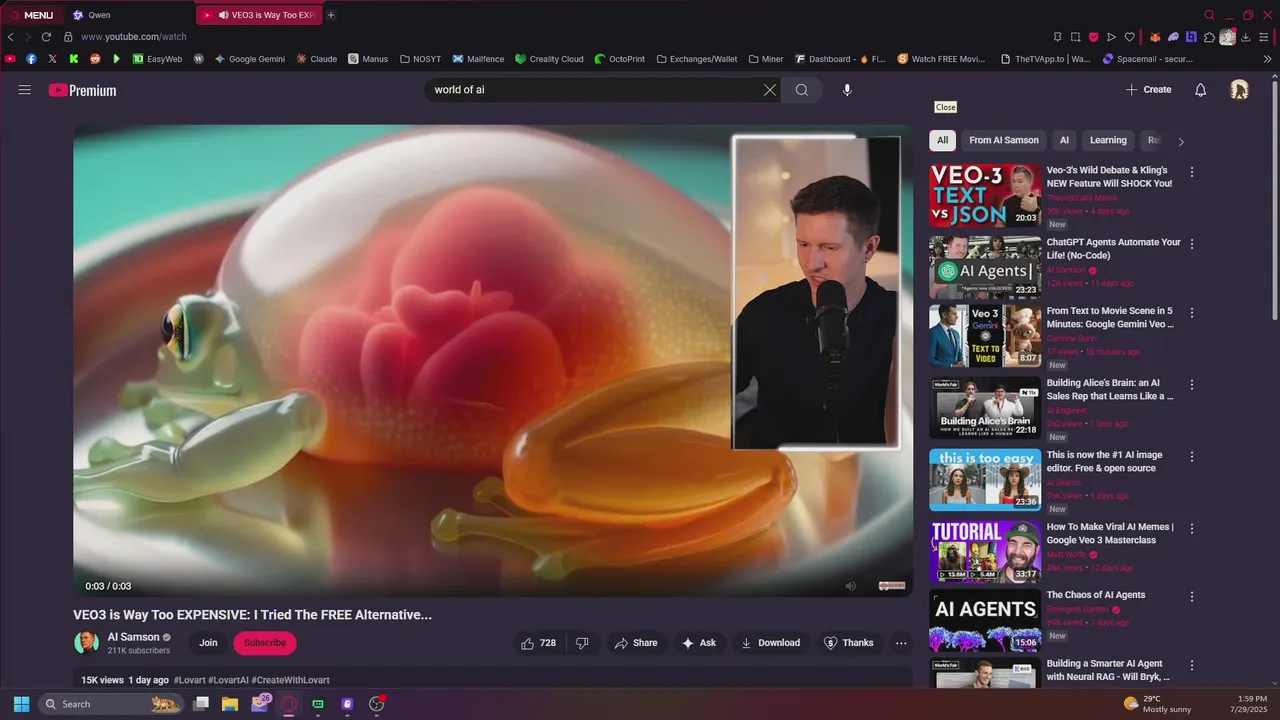Reload the page in browser toolbar
Viewport: 1280px width, 720px height.
46,37
